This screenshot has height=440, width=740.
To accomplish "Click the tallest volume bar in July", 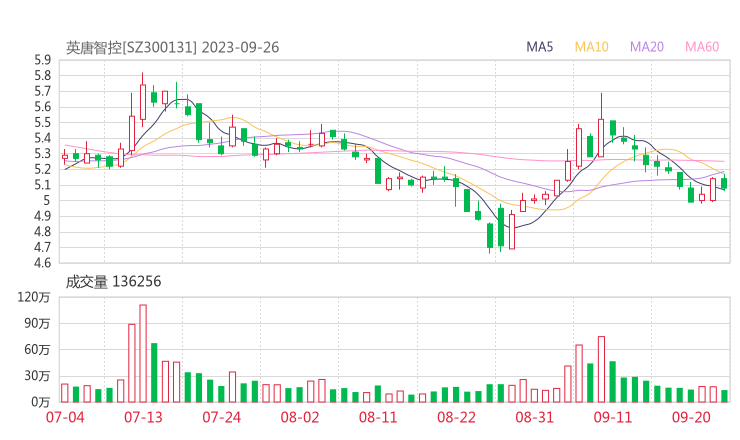I will tap(143, 354).
